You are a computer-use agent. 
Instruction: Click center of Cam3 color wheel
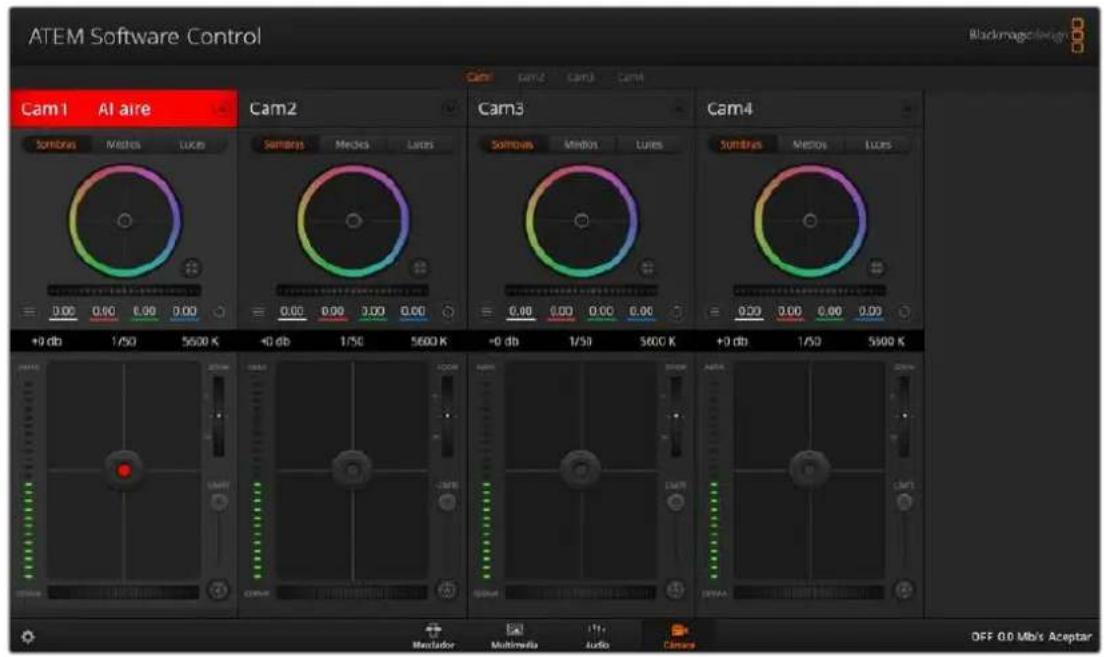coord(582,220)
